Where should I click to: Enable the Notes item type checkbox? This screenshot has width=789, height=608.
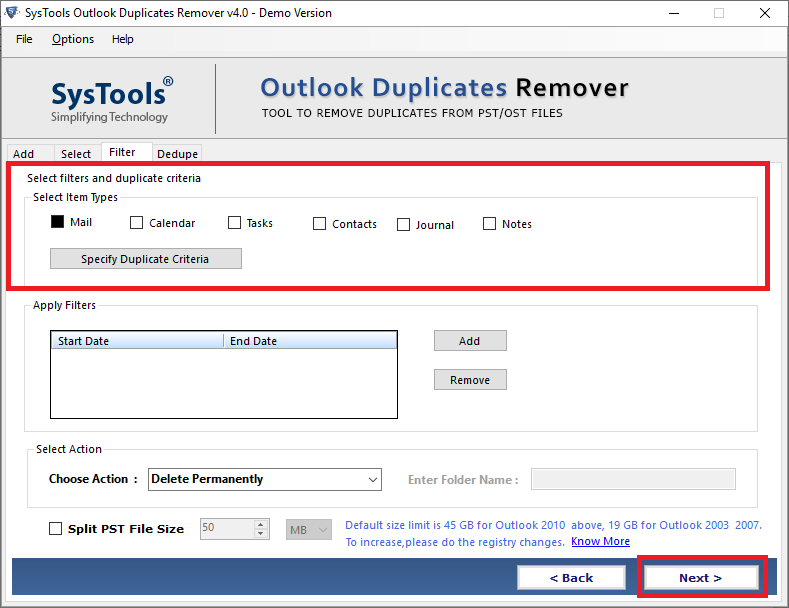[489, 223]
